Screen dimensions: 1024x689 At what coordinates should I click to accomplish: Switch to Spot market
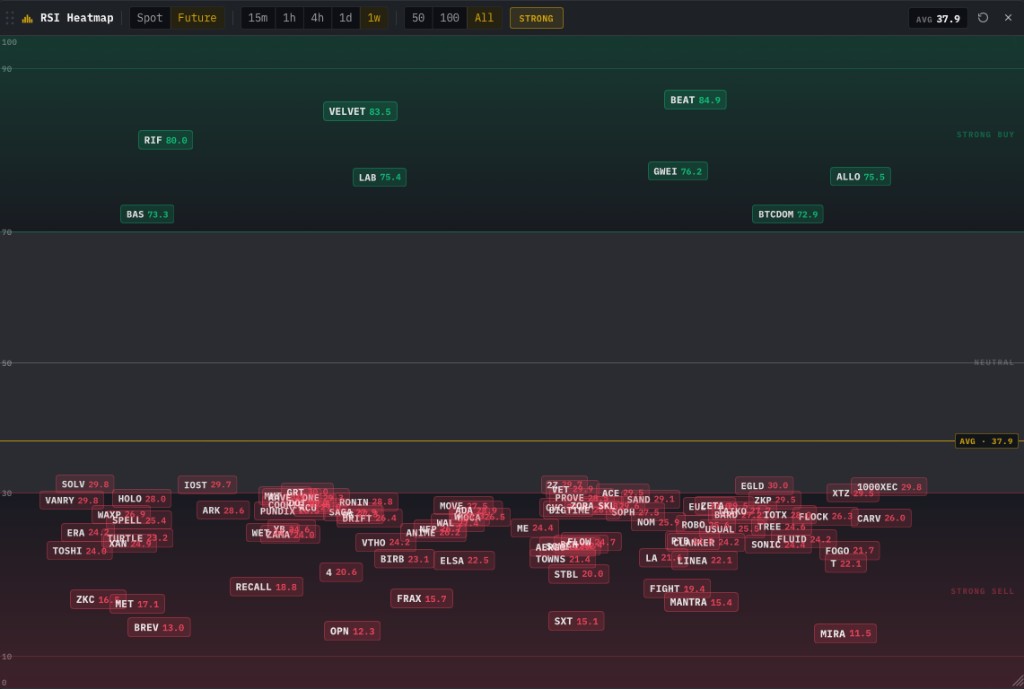[150, 18]
